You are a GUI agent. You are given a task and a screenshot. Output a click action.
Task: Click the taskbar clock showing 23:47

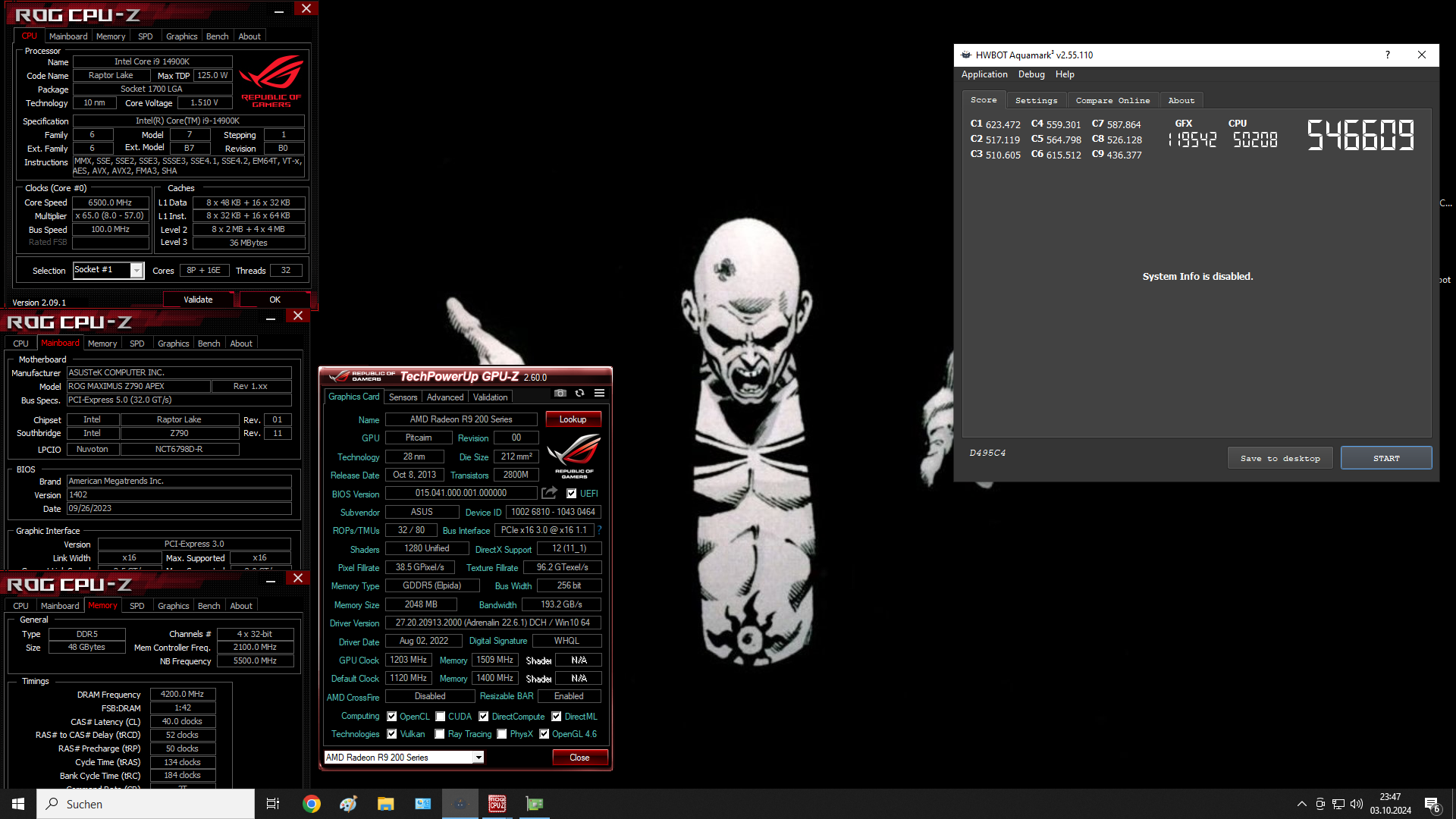[x=1390, y=804]
